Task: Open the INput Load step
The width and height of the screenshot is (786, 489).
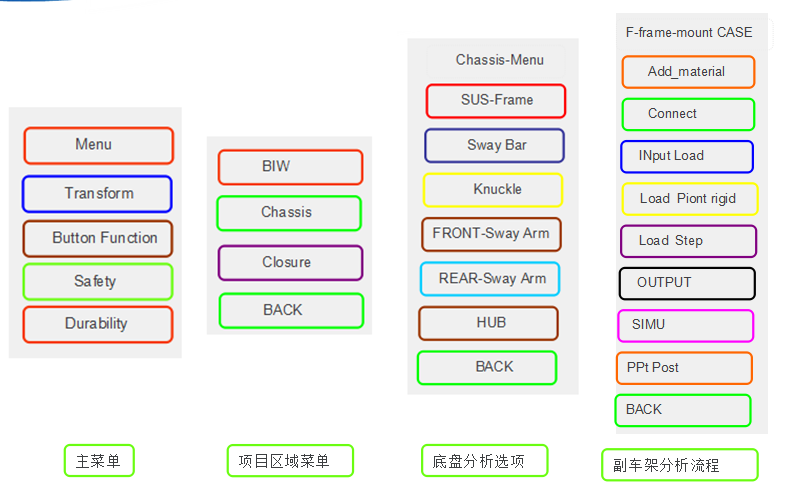Action: coord(686,156)
